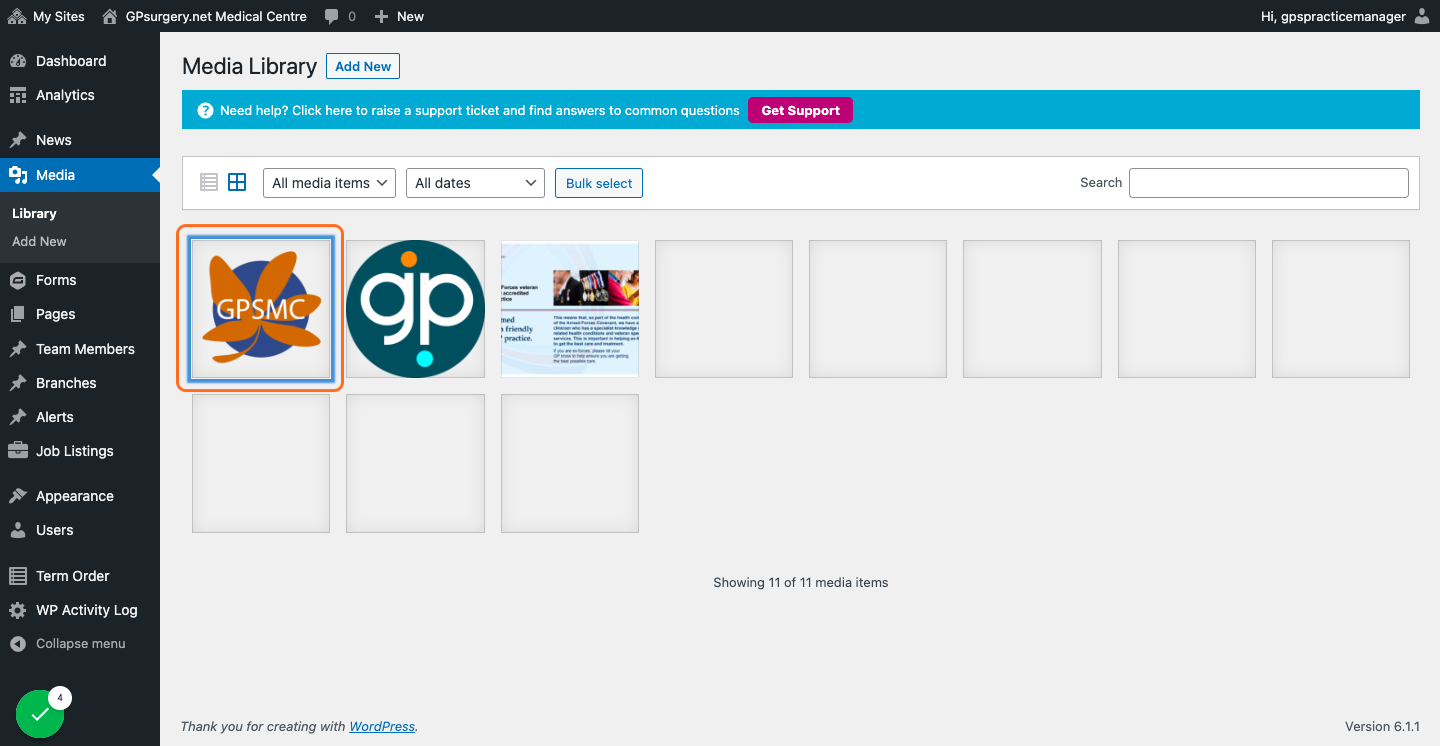
Task: Open the All media items dropdown
Action: point(329,183)
